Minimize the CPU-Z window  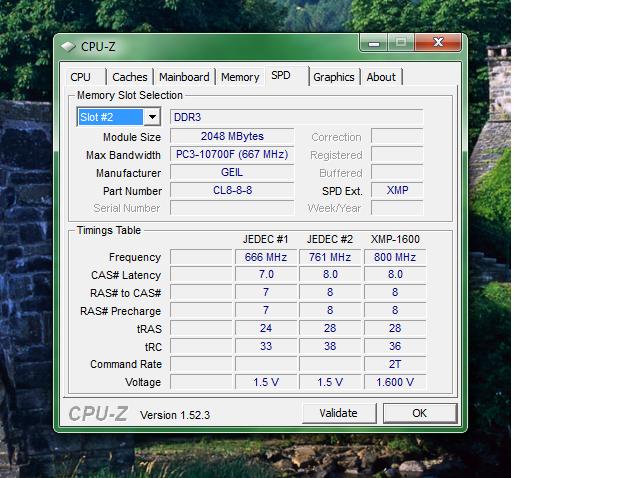374,42
